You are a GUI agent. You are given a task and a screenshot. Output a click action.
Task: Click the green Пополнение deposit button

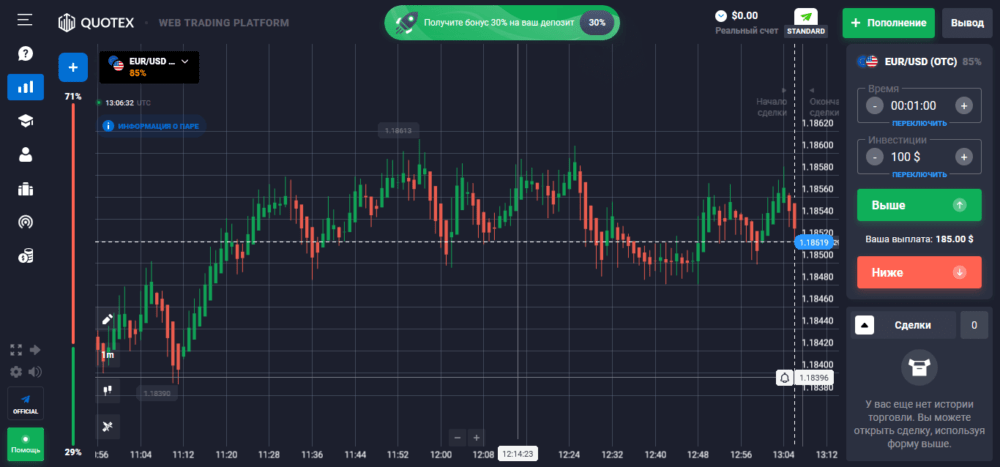[889, 22]
